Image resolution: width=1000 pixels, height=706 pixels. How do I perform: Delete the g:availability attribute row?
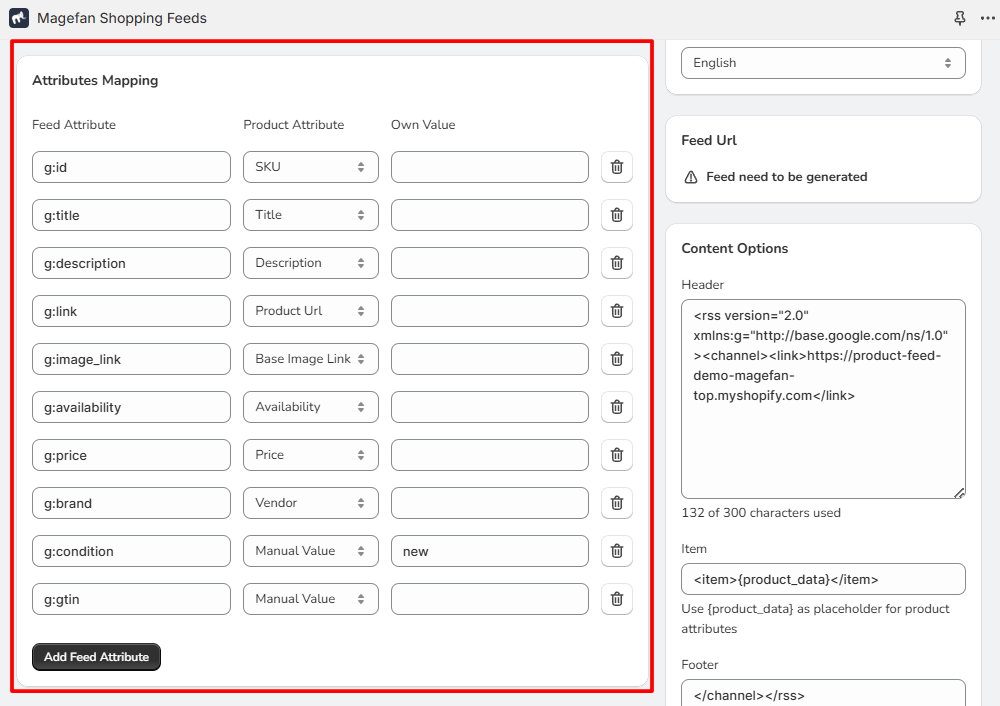tap(617, 407)
